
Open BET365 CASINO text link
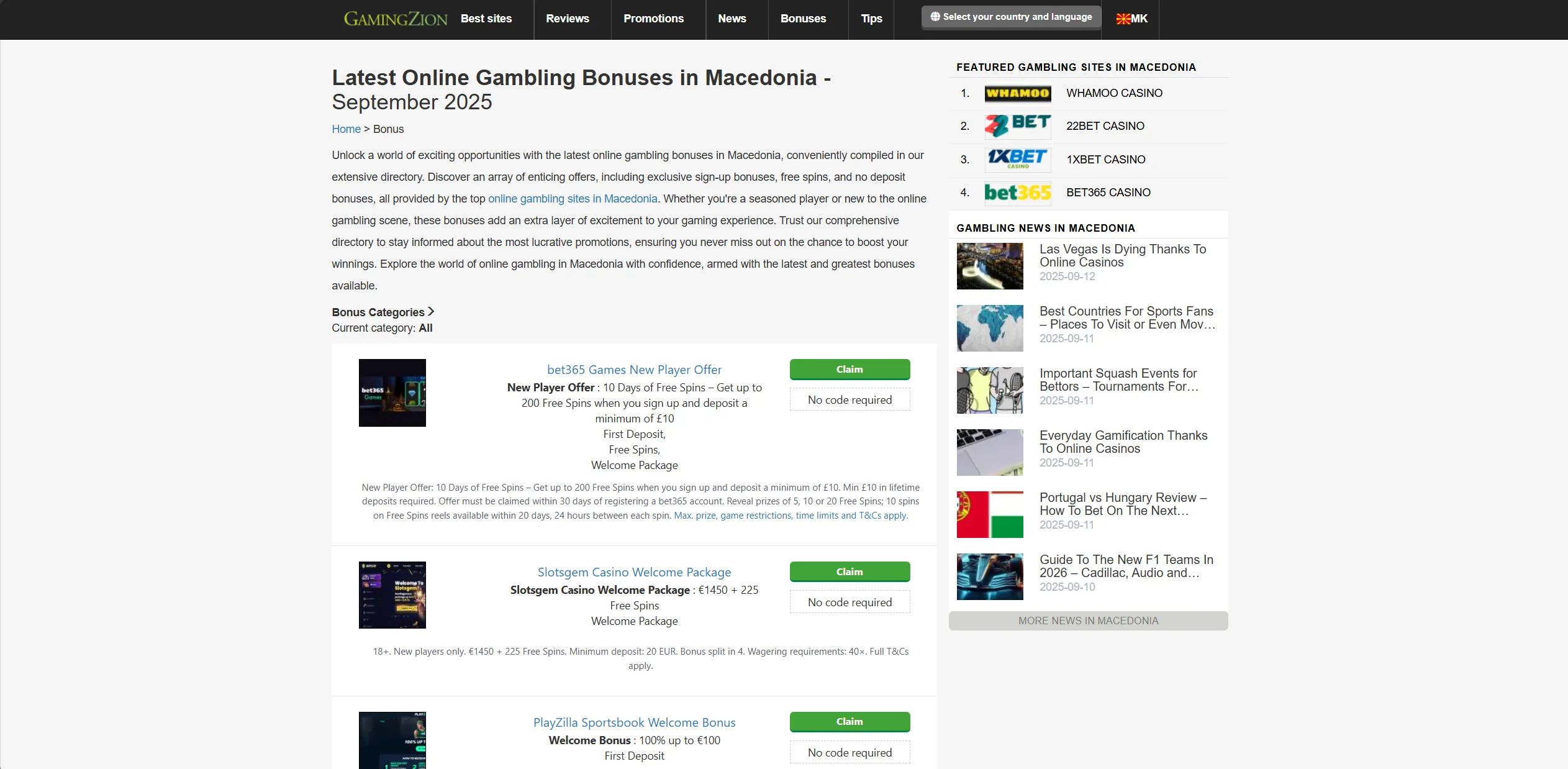pos(1108,193)
